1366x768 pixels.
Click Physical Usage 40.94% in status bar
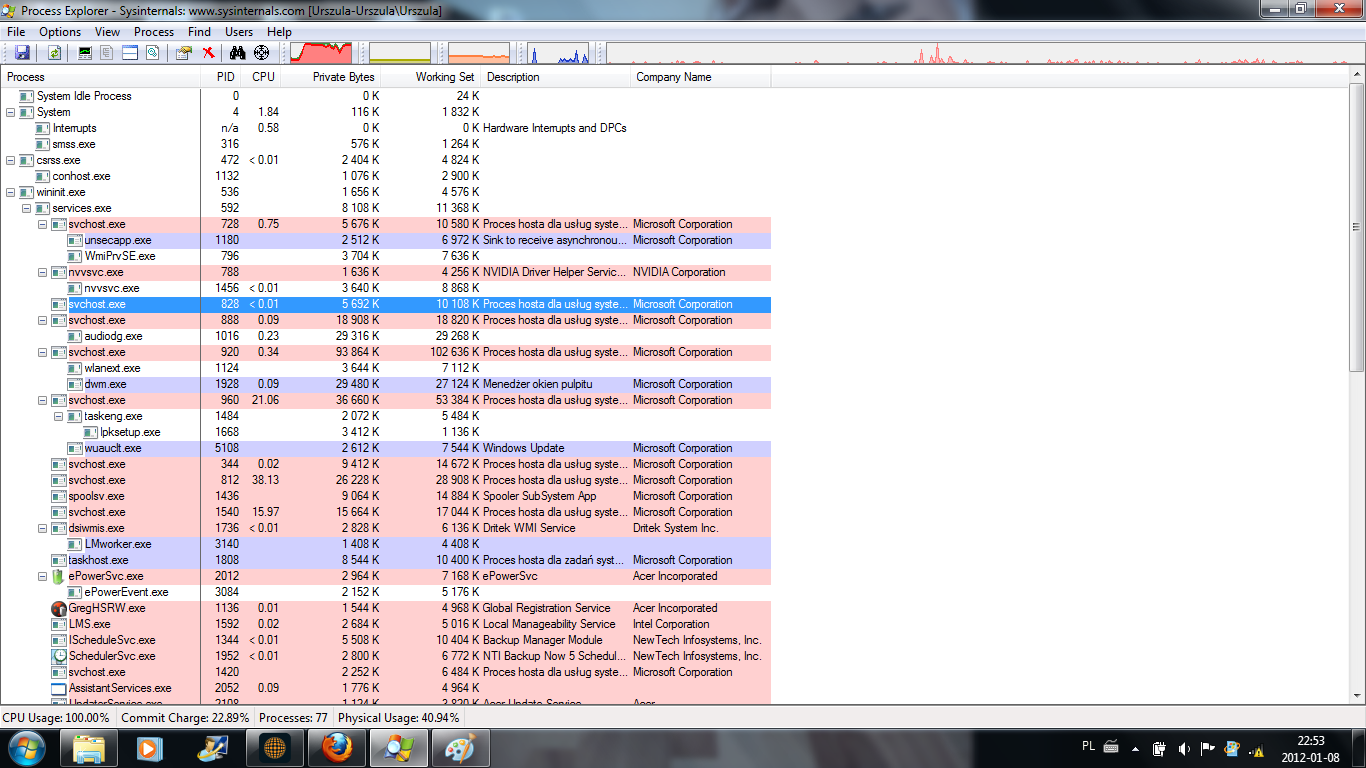(399, 718)
